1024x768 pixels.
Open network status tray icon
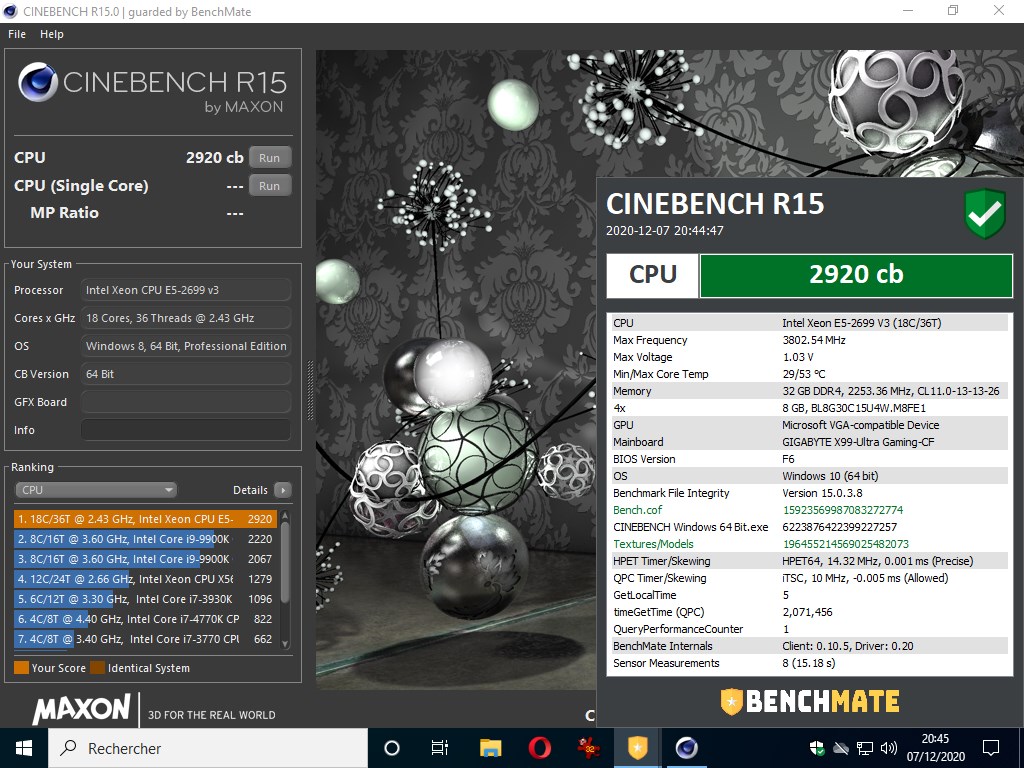coord(865,748)
